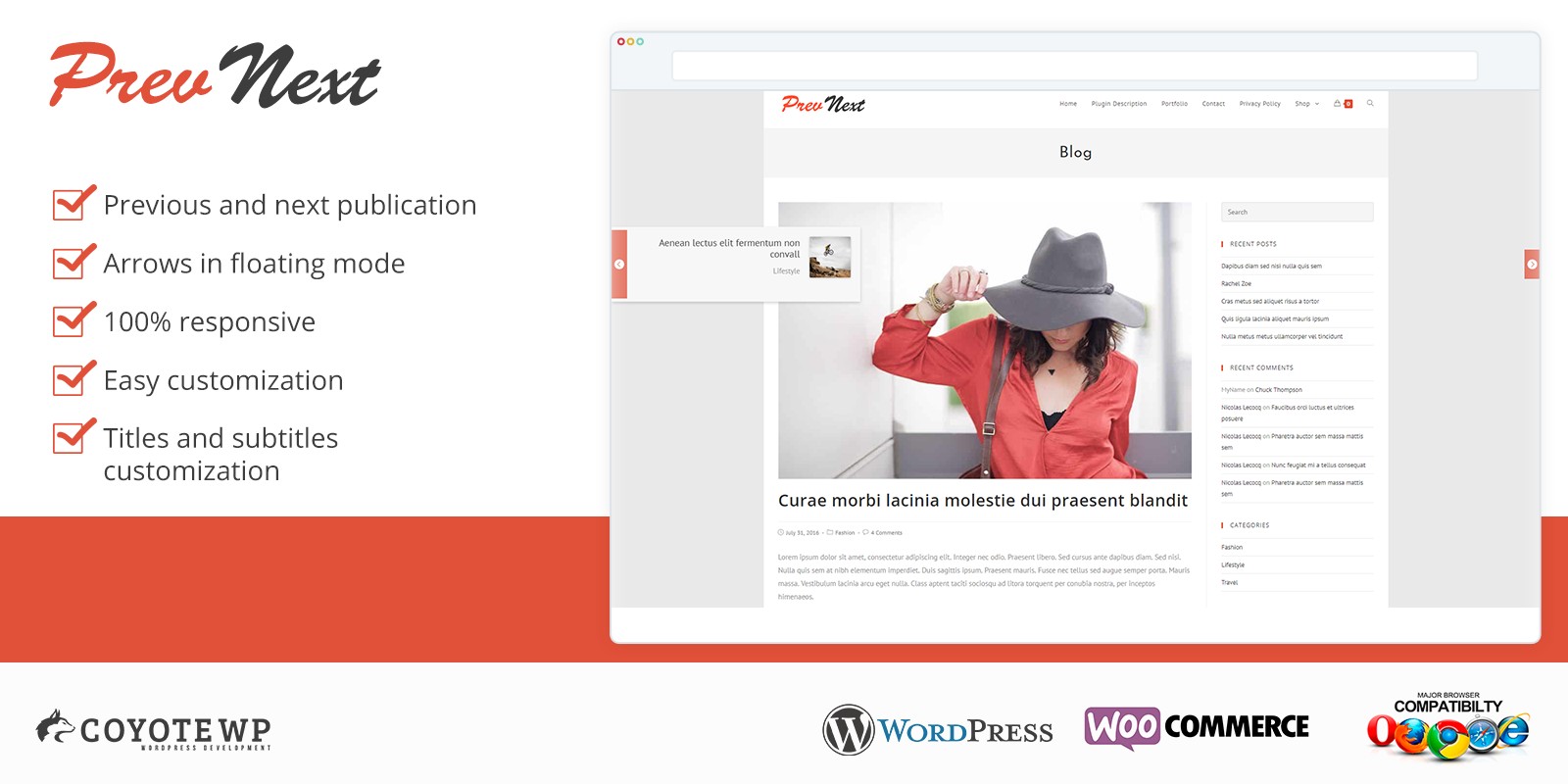Image resolution: width=1568 pixels, height=784 pixels.
Task: Click the search magnifier icon in navigation
Action: click(x=1370, y=103)
